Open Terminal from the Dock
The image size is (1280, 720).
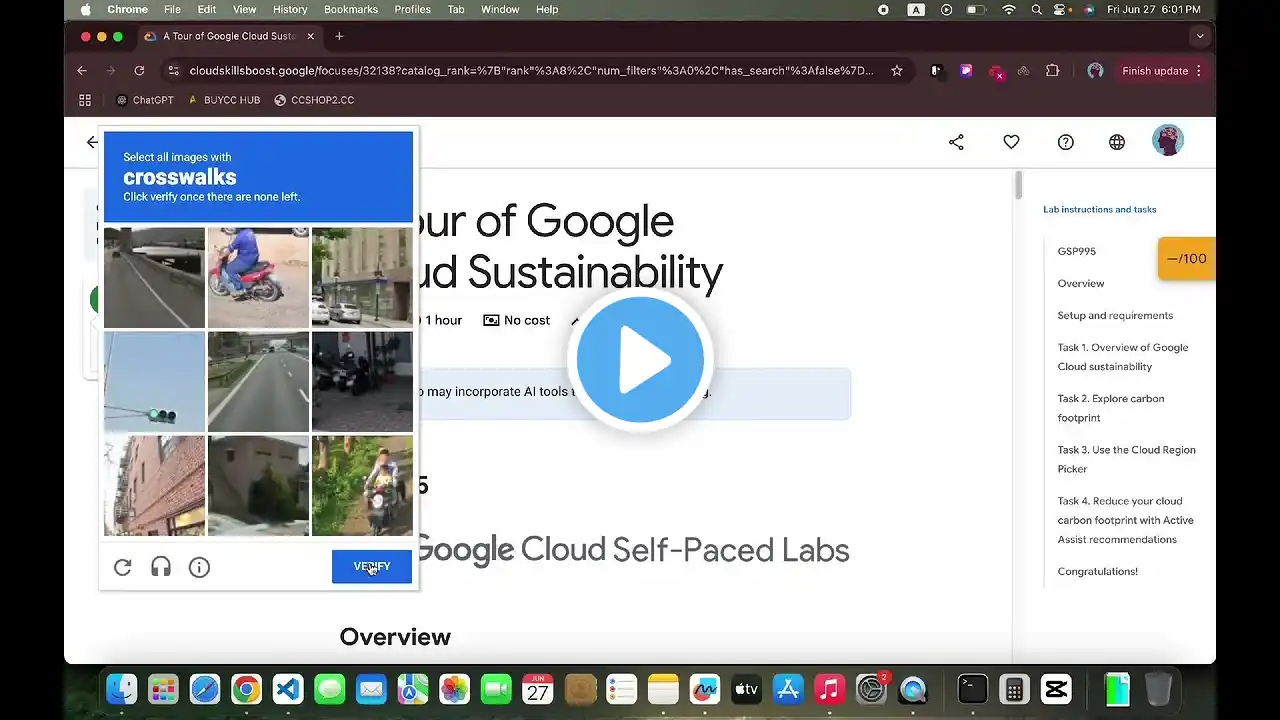[972, 689]
